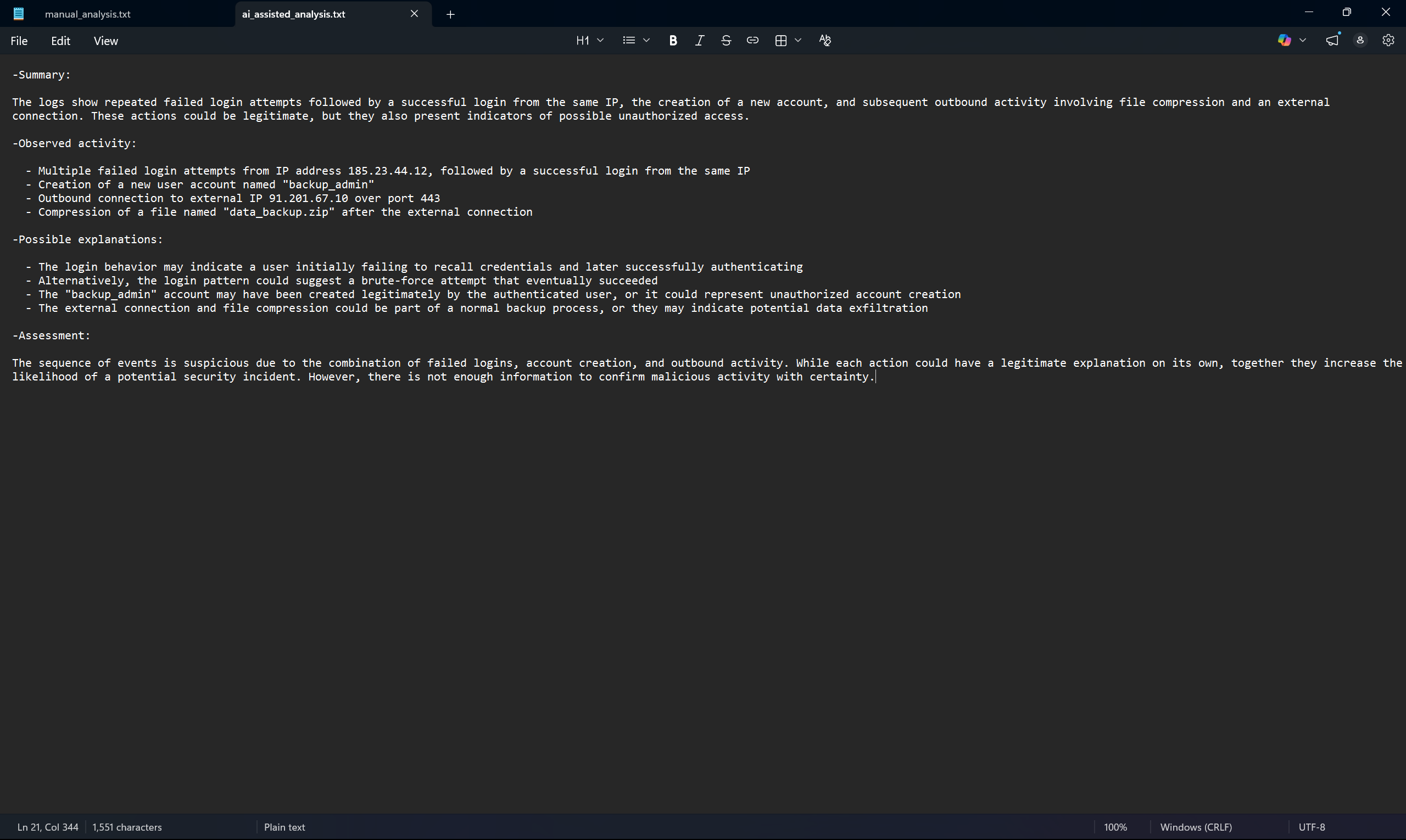Click the insert table icon
This screenshot has height=840, width=1406.
coord(781,40)
